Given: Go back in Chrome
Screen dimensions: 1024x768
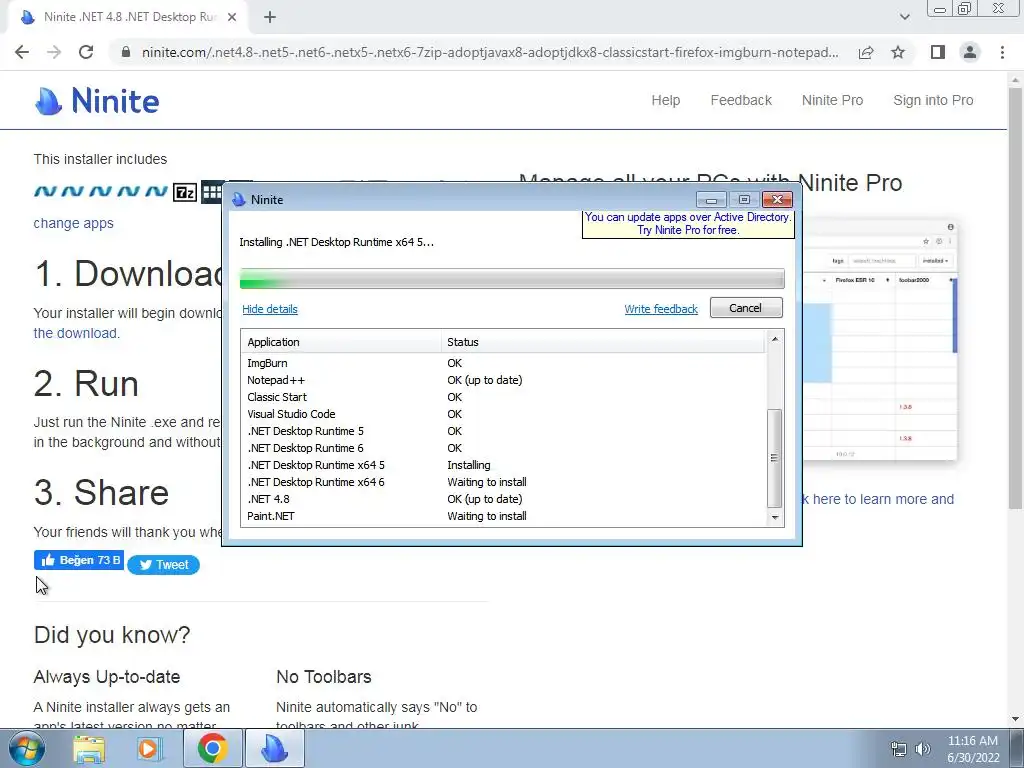Looking at the screenshot, I should click(22, 52).
